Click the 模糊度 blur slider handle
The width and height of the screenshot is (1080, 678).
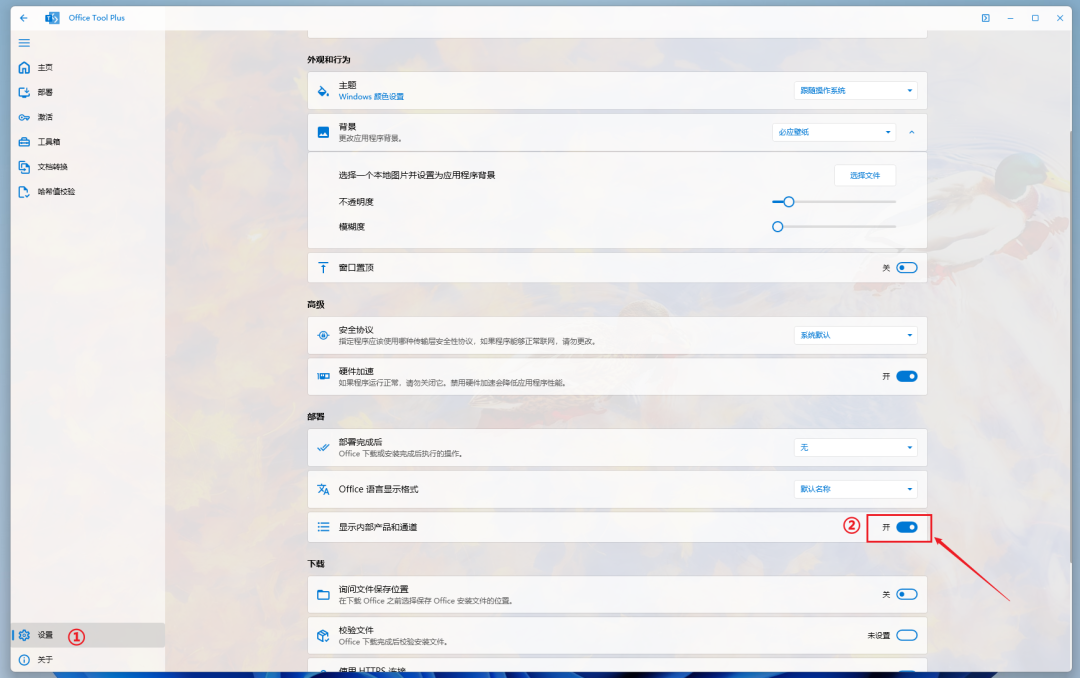point(778,227)
